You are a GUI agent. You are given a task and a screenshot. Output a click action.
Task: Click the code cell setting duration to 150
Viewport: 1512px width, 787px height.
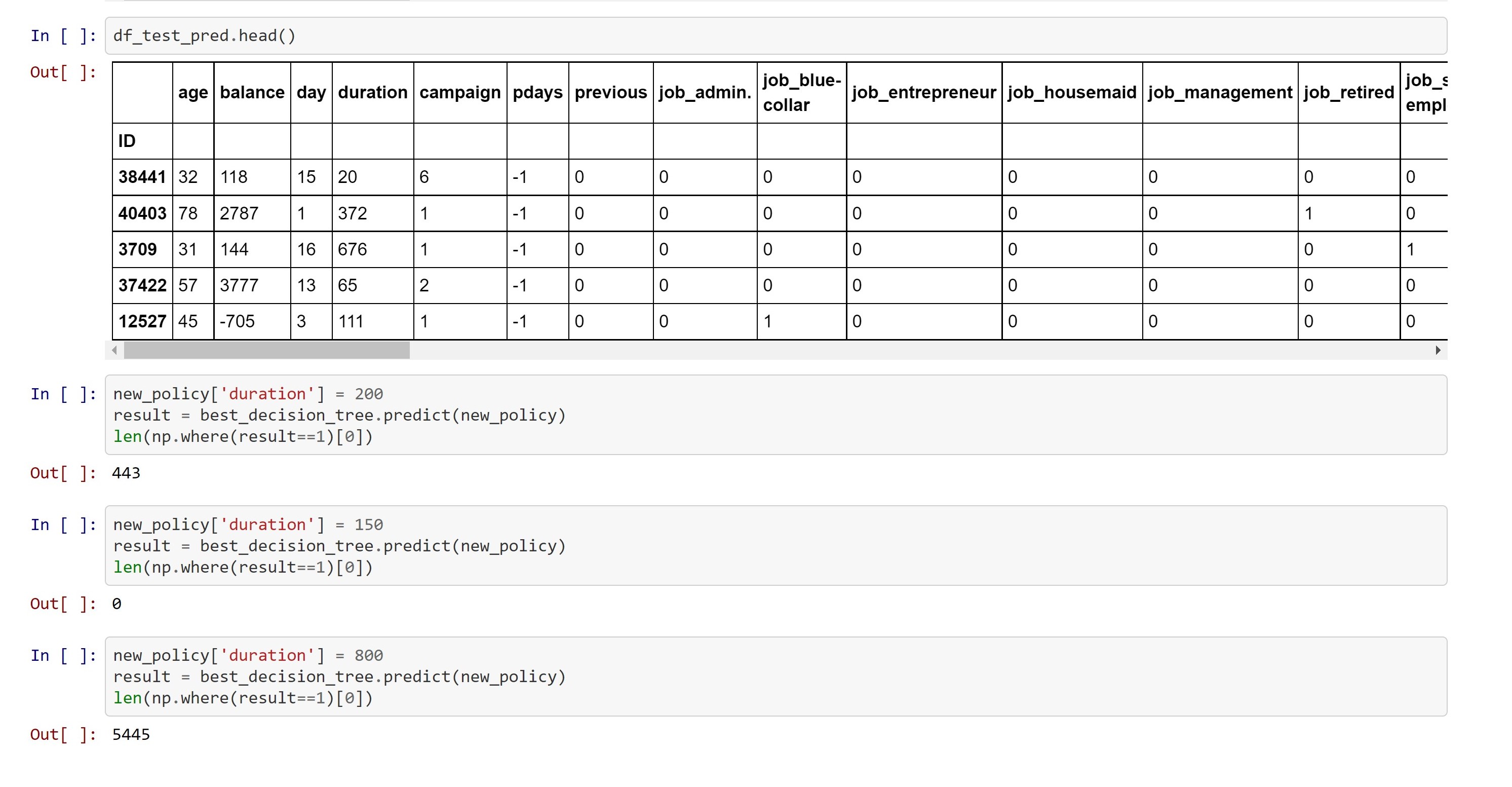775,546
